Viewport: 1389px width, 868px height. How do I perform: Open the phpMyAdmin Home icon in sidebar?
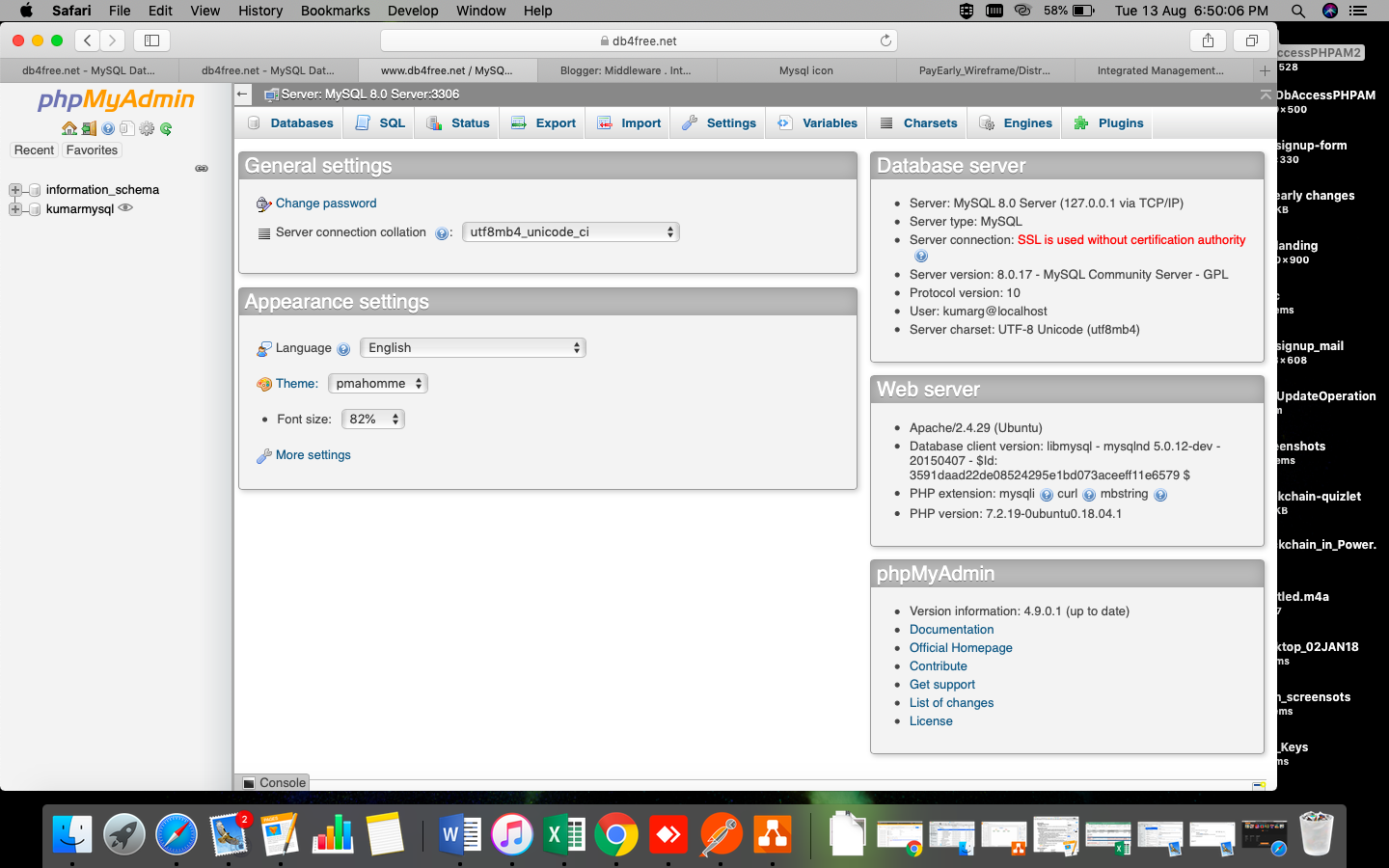[69, 128]
